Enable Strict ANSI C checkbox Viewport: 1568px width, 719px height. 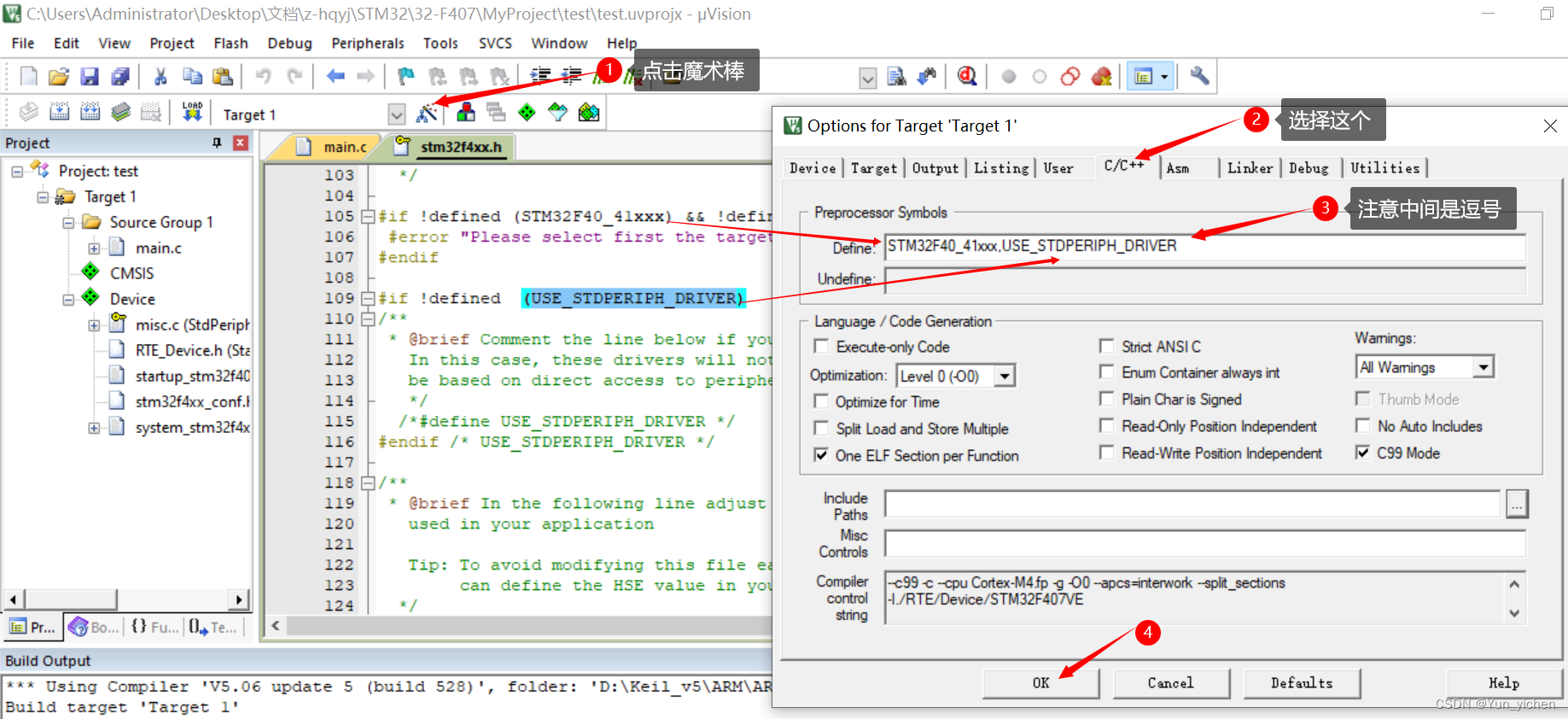pyautogui.click(x=1107, y=347)
